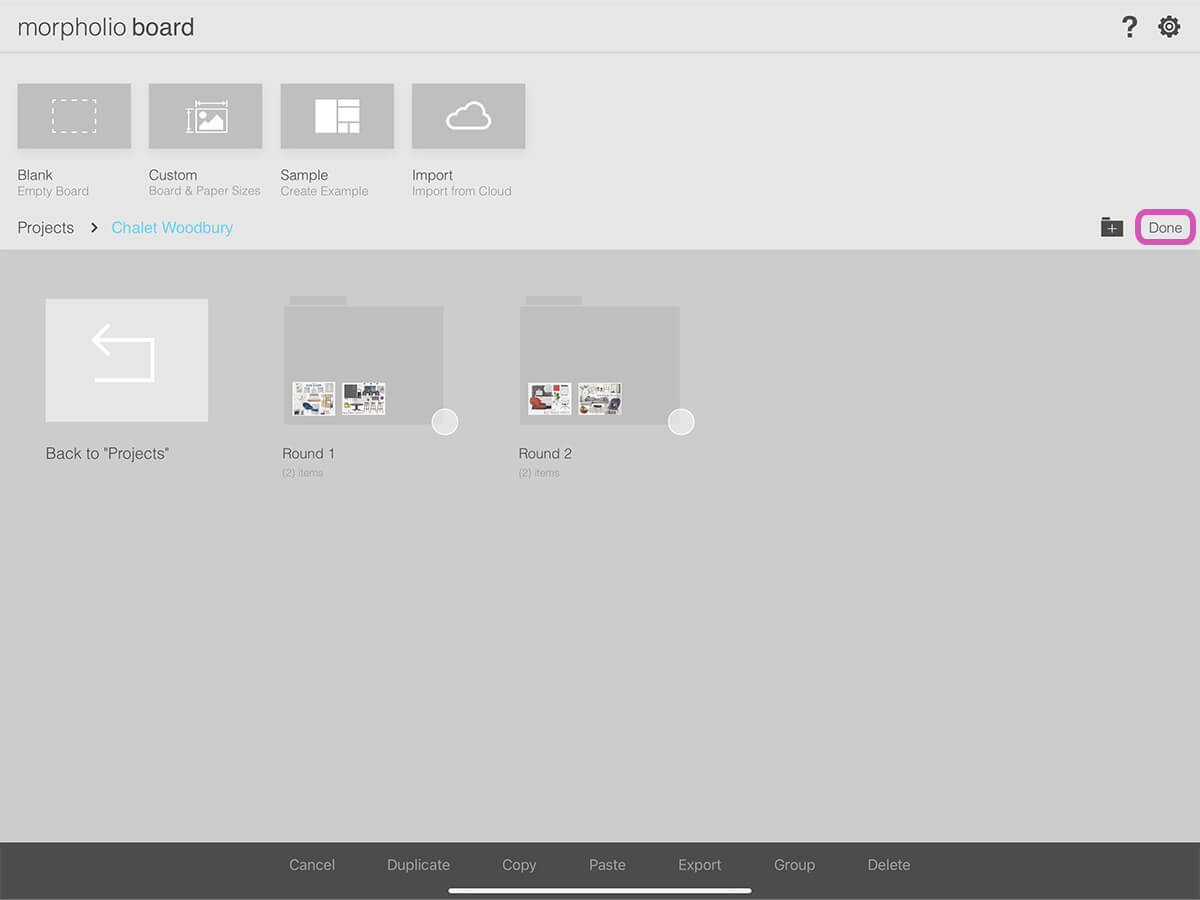1200x900 pixels.
Task: Open settings gear icon
Action: click(1169, 27)
